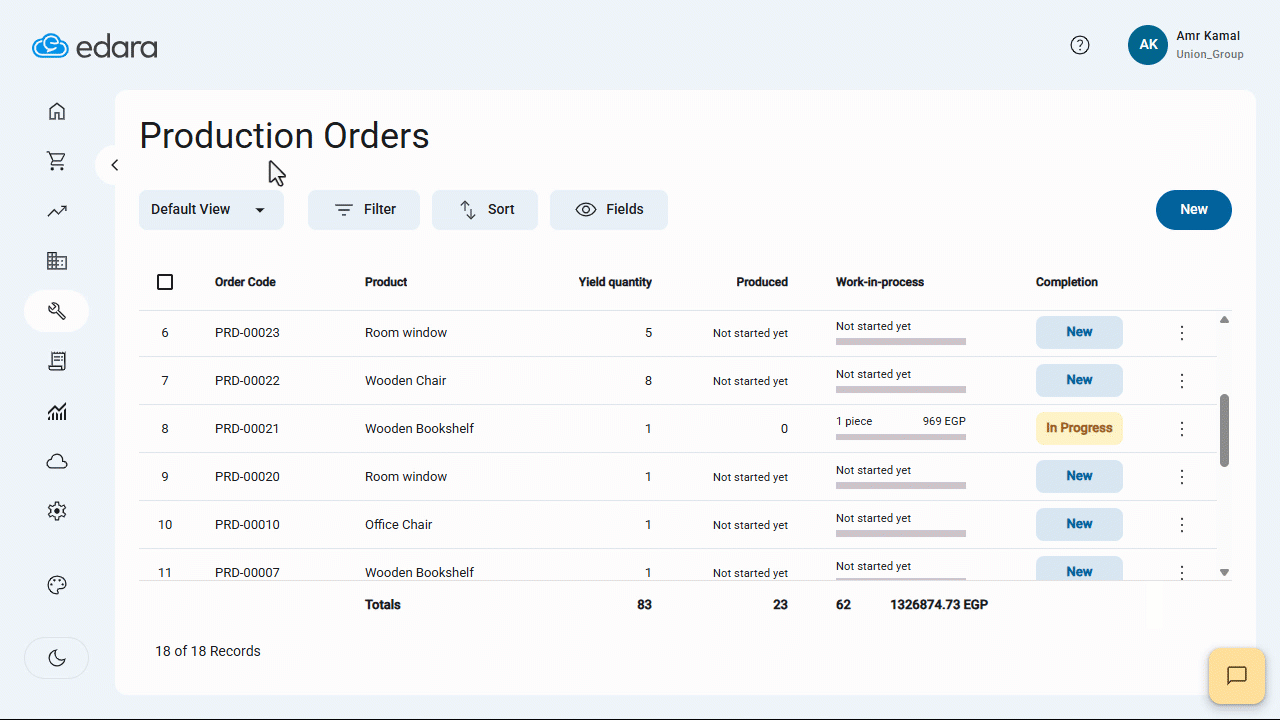Click the scroll down arrow of table
The image size is (1280, 720).
click(1224, 573)
